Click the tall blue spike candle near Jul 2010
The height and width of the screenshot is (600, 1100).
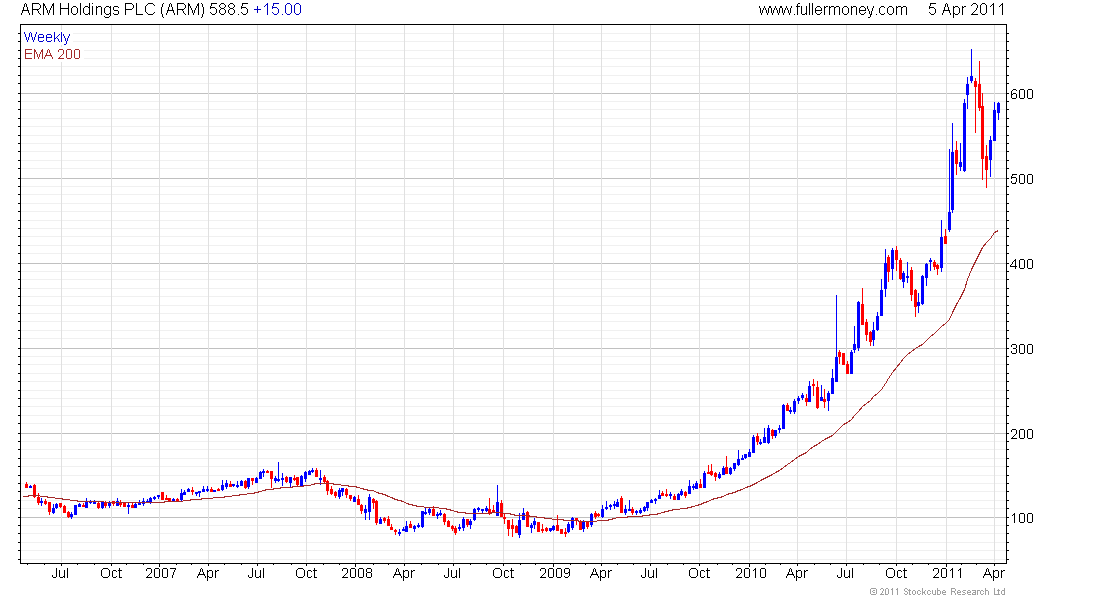pos(836,338)
